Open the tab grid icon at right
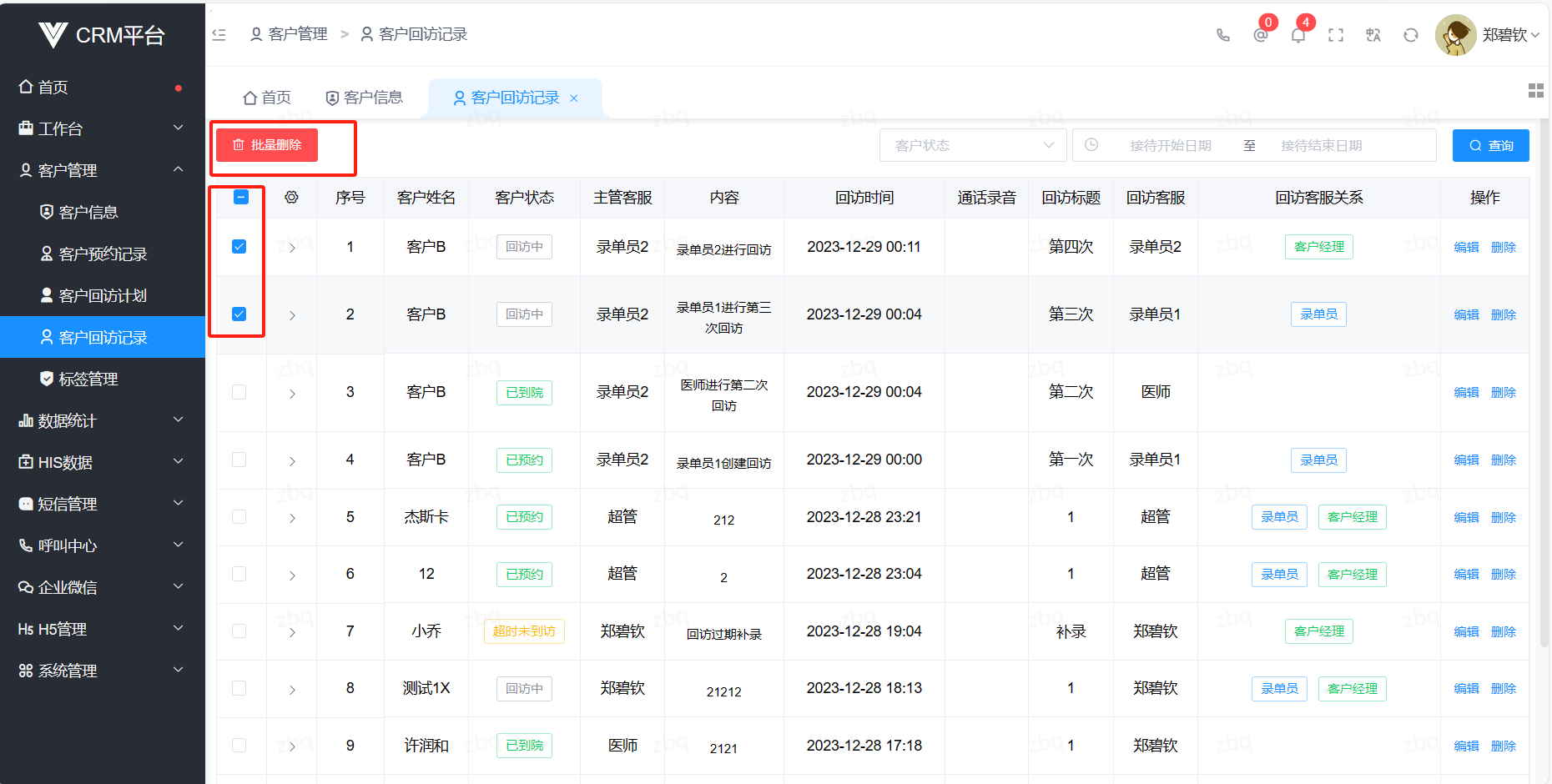Viewport: 1552px width, 784px height. [x=1535, y=91]
